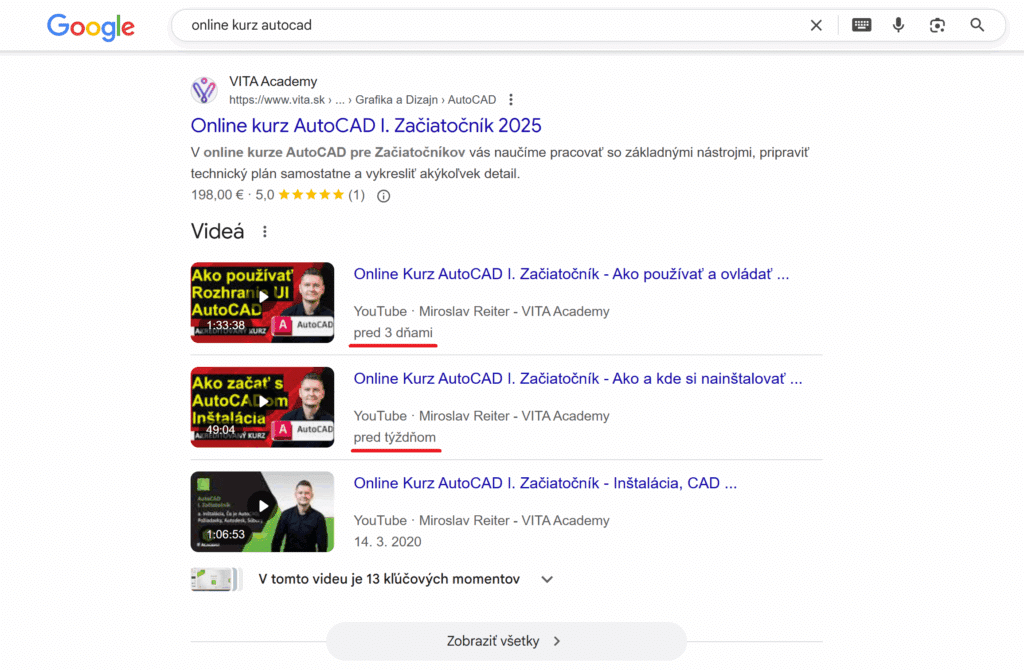Open the on-screen keyboard input tool

click(861, 25)
